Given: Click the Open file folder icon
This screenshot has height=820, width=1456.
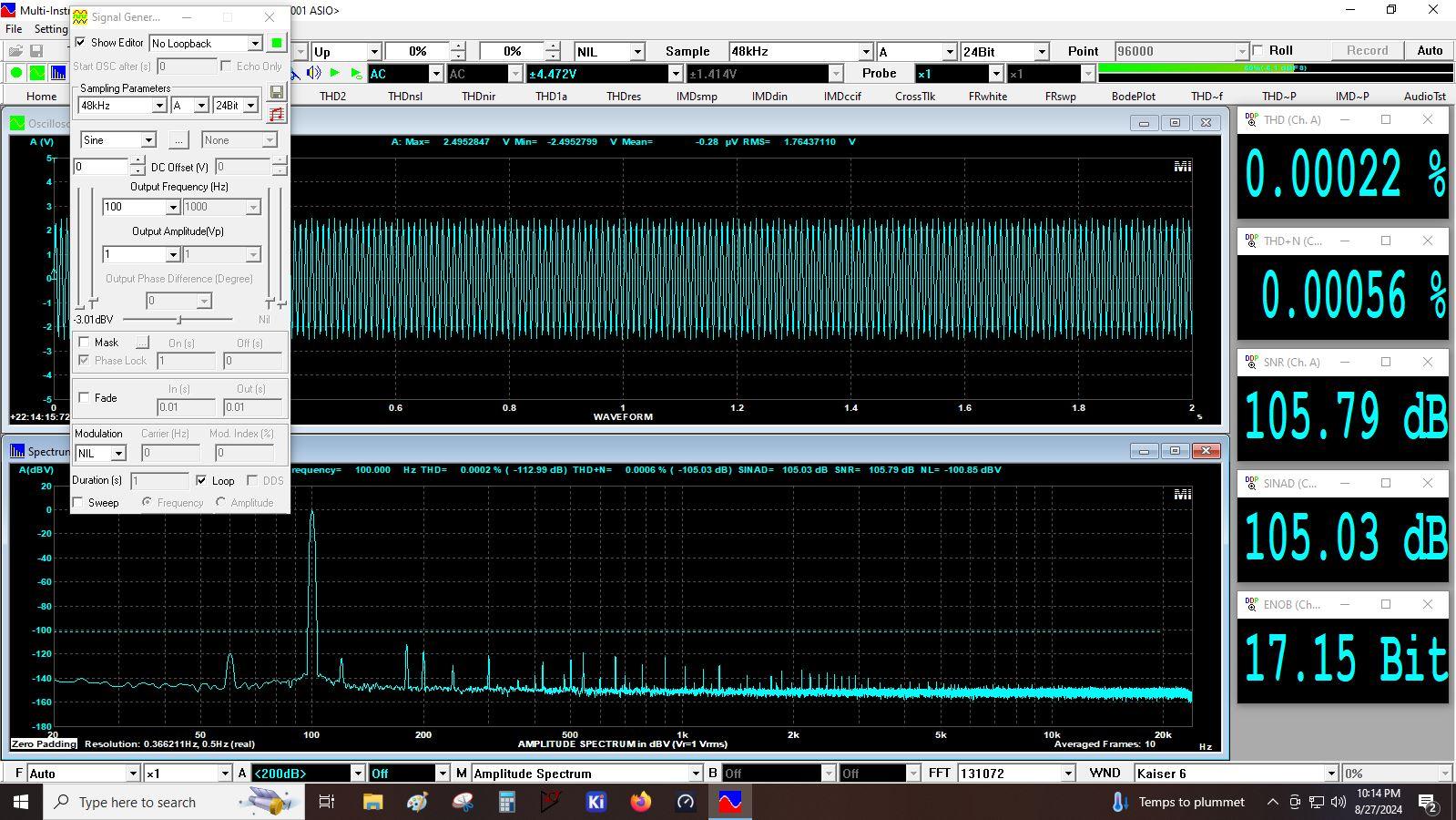Looking at the screenshot, I should coord(15,51).
